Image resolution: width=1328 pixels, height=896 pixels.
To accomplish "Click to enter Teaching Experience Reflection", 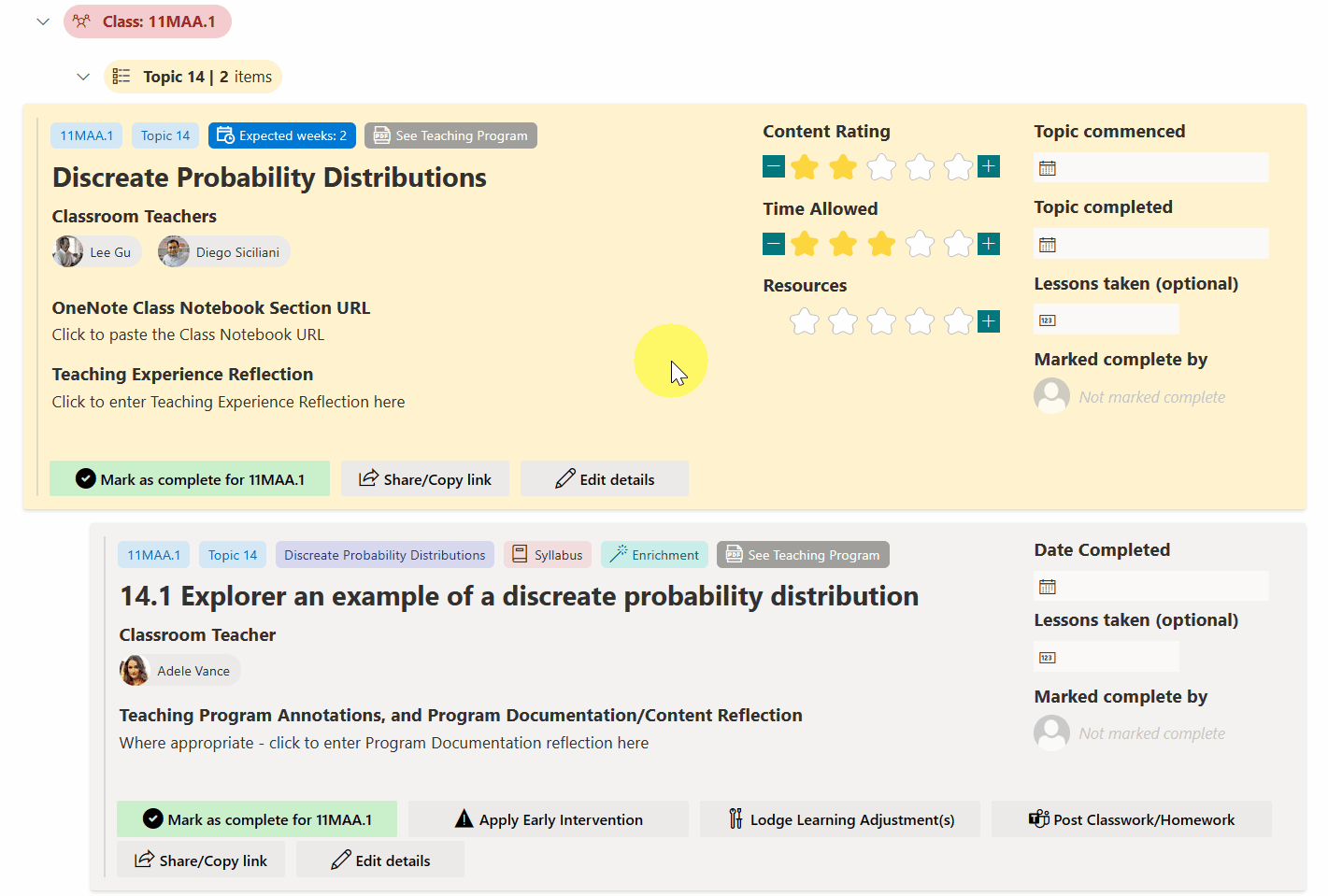I will point(228,402).
